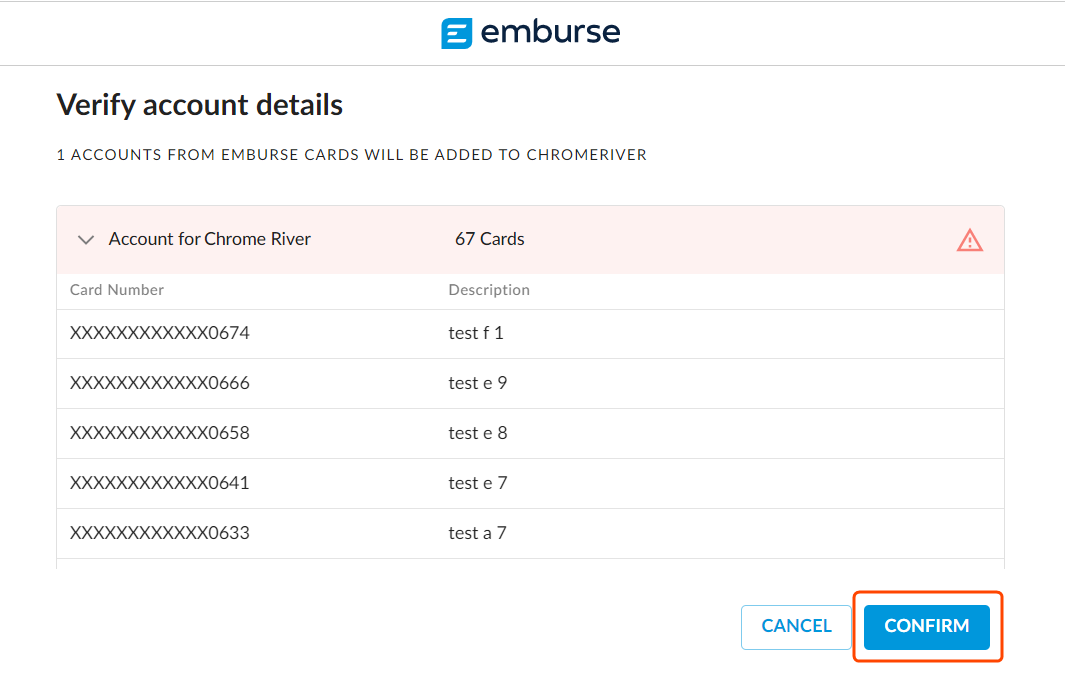Click the emburse wordmark text
Viewport: 1065px width, 699px height.
[550, 33]
